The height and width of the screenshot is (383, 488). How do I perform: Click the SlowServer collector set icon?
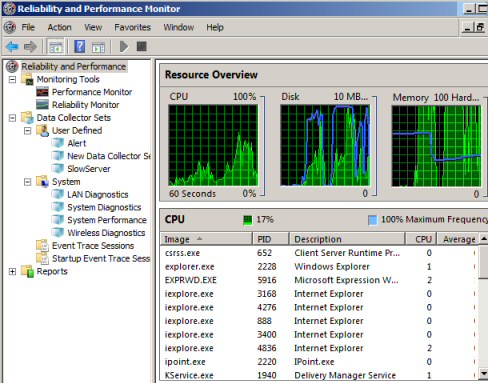pos(58,169)
